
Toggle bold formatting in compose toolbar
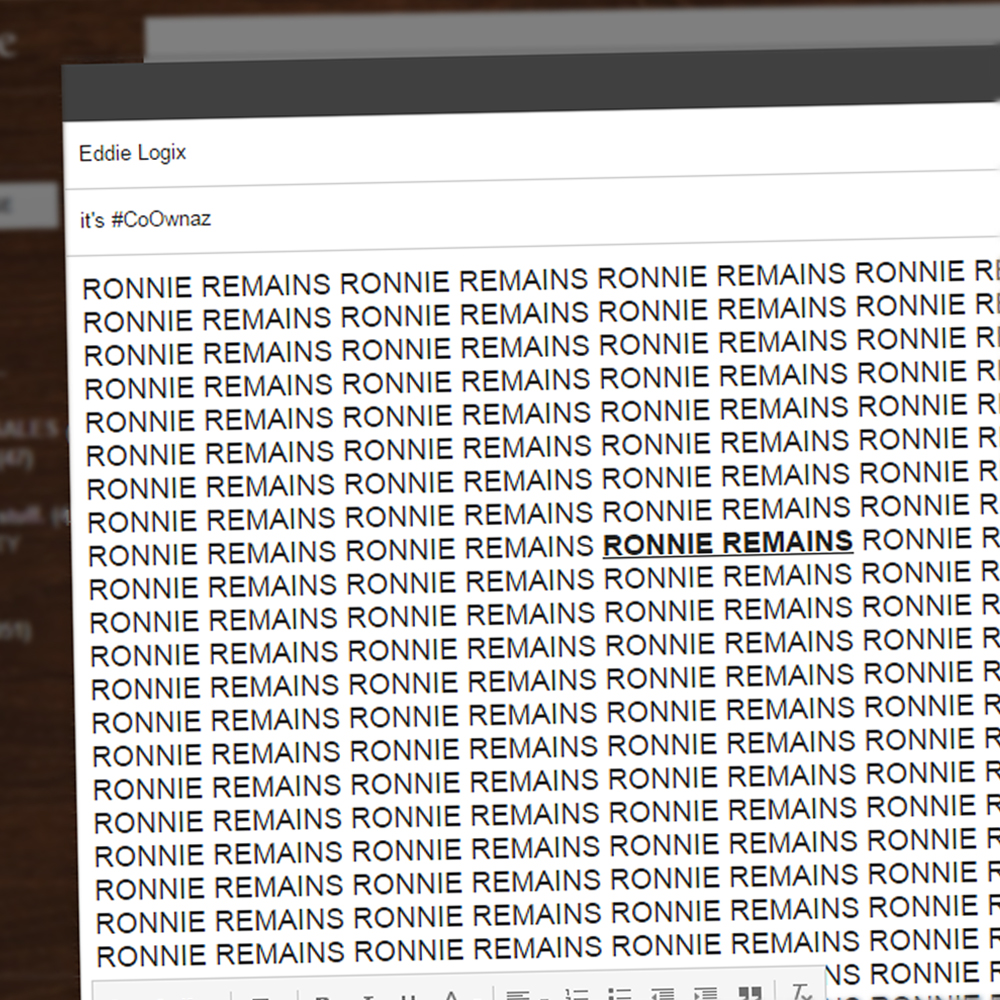point(323,995)
